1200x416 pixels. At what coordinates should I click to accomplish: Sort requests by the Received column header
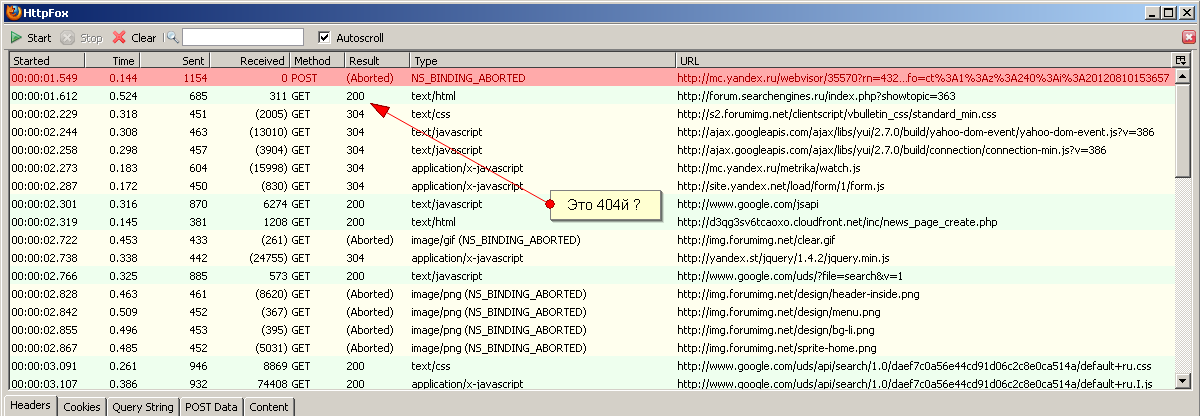click(x=250, y=61)
